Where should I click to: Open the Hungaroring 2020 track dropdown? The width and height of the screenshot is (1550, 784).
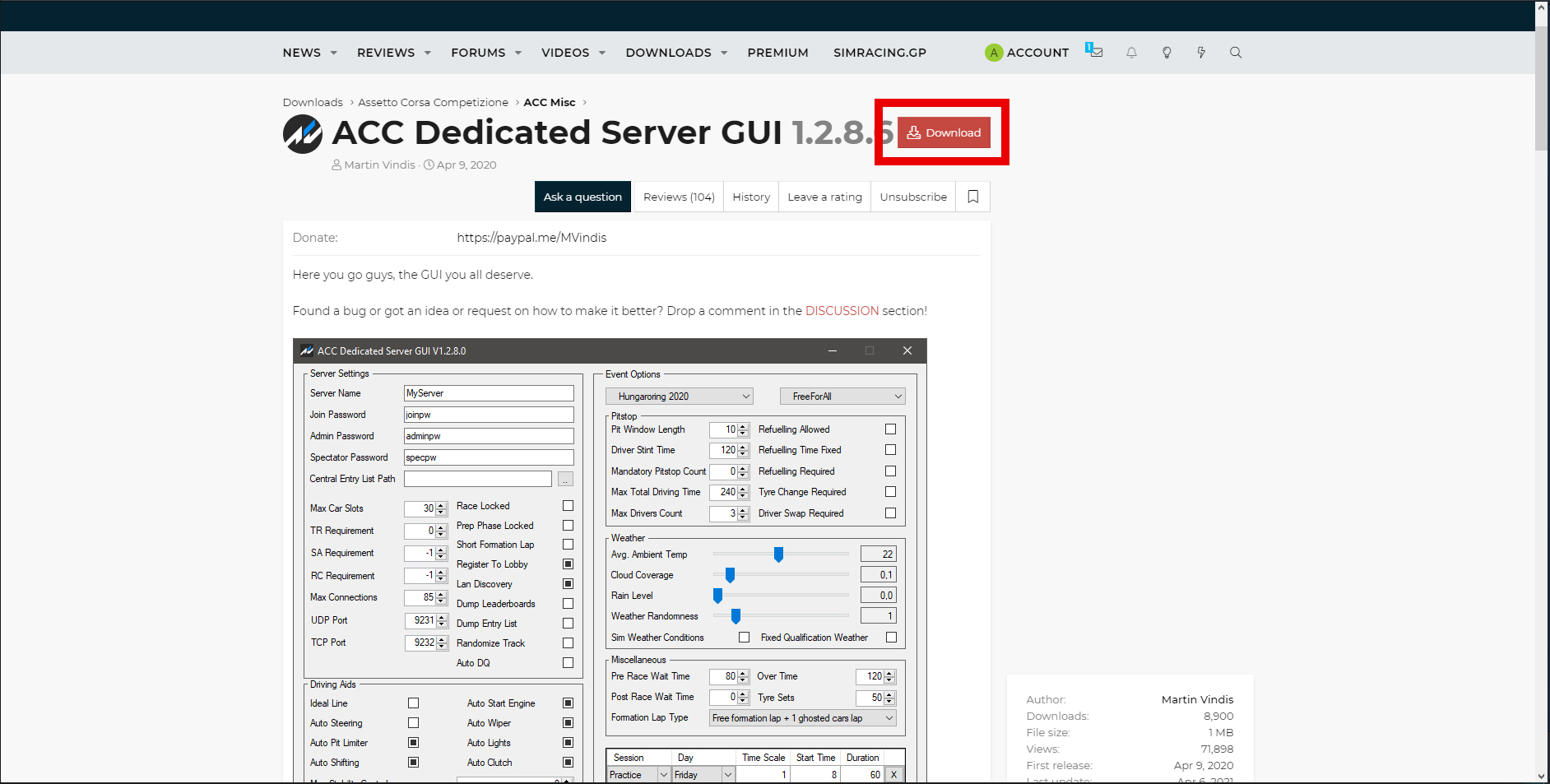[680, 397]
